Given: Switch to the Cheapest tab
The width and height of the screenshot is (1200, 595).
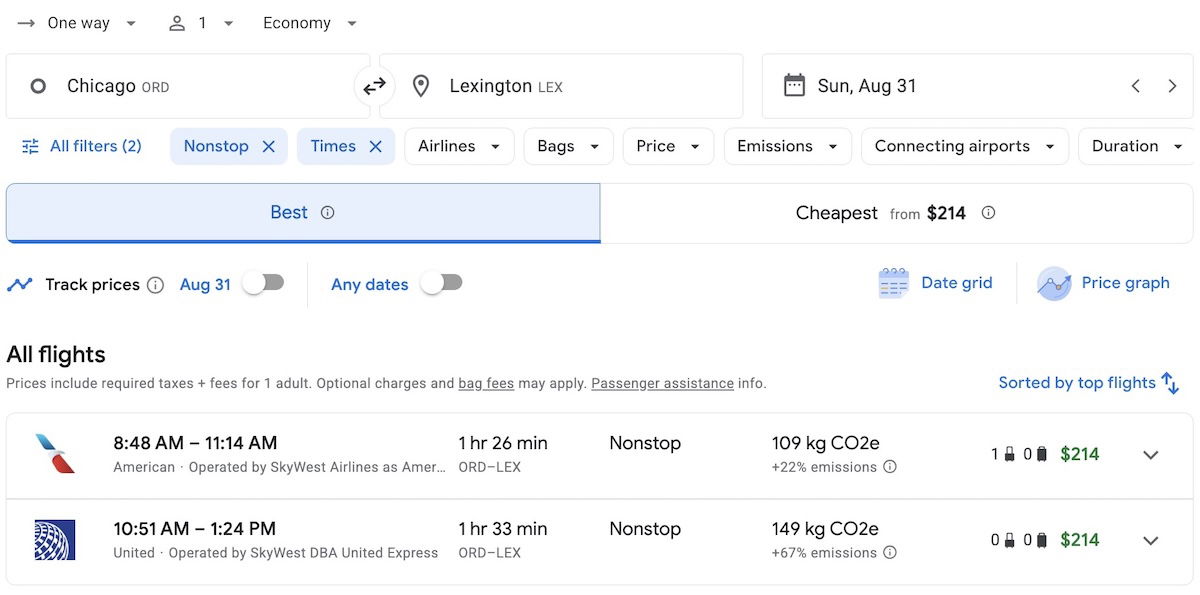Looking at the screenshot, I should point(897,213).
